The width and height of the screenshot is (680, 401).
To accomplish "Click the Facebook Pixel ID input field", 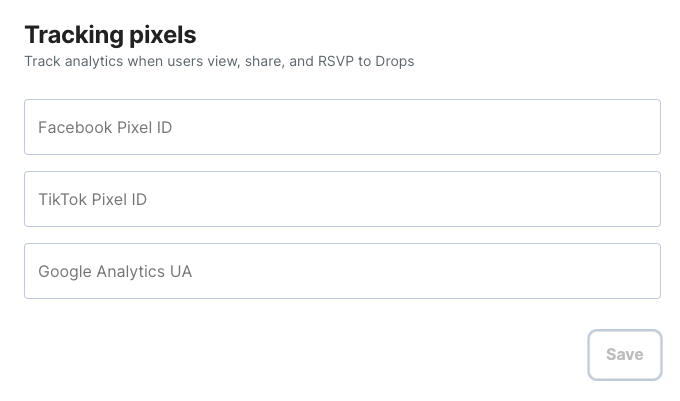I will pos(342,127).
